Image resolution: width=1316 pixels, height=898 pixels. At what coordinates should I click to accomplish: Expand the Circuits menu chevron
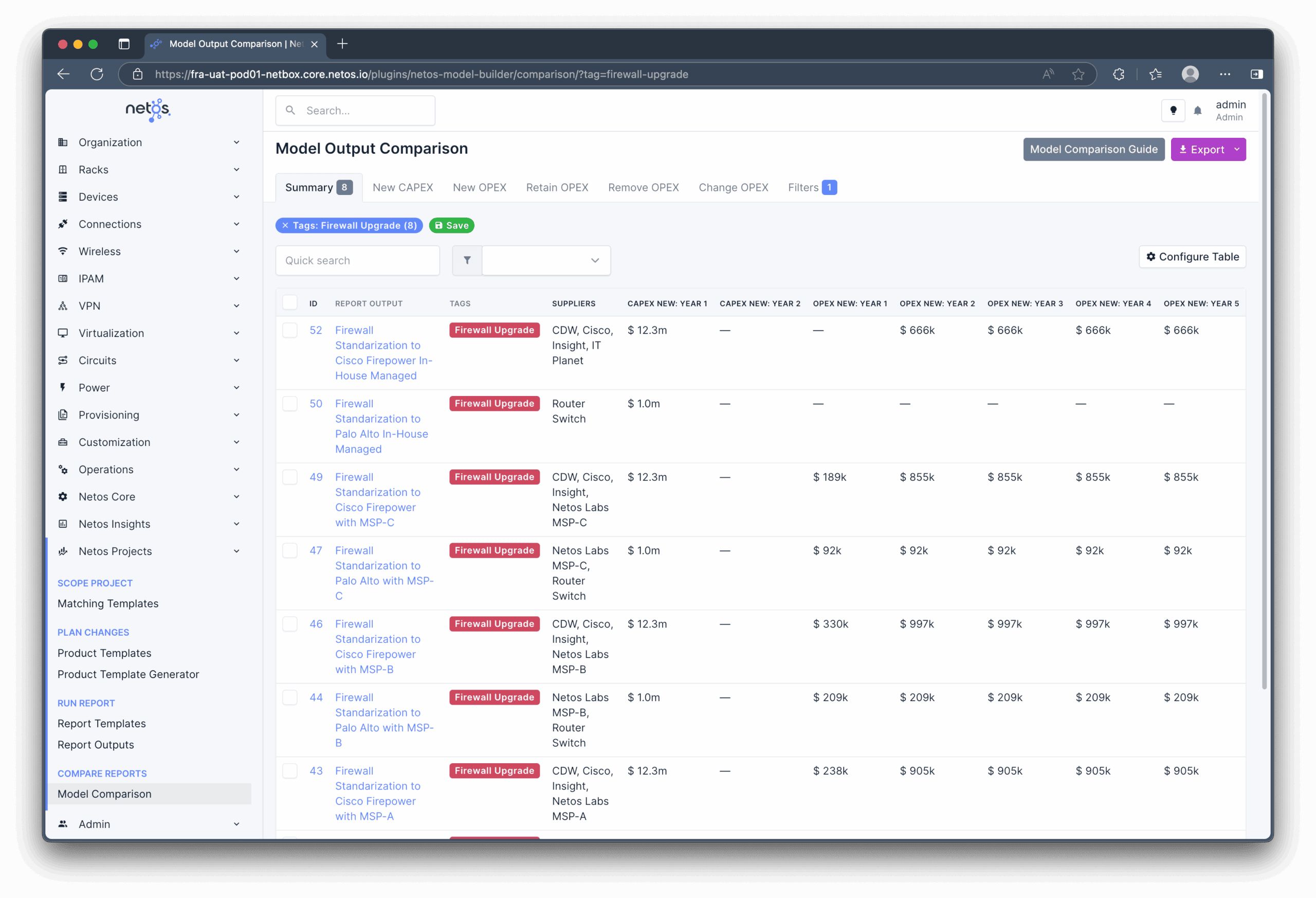236,361
